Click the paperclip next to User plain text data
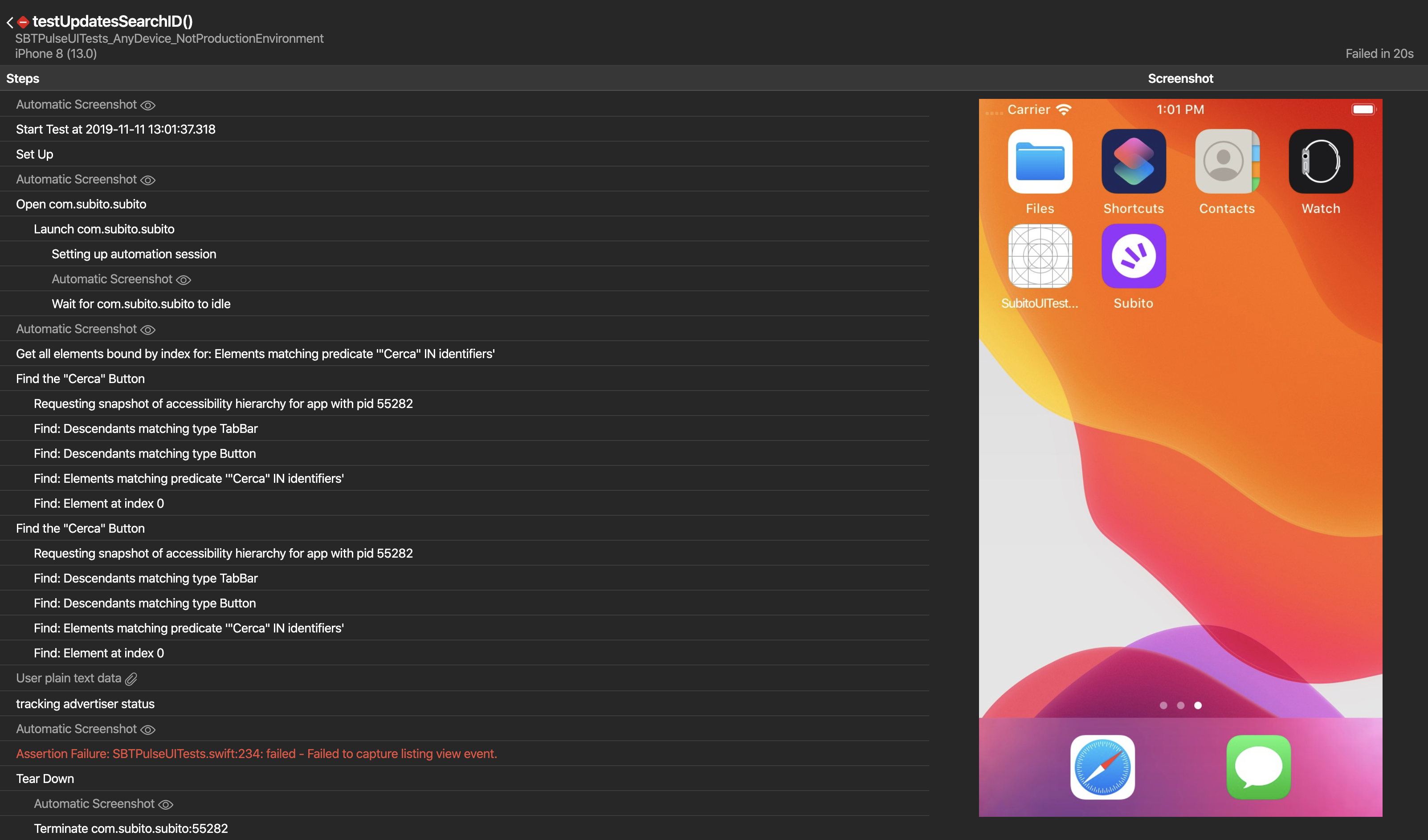This screenshot has width=1428, height=840. pyautogui.click(x=131, y=678)
